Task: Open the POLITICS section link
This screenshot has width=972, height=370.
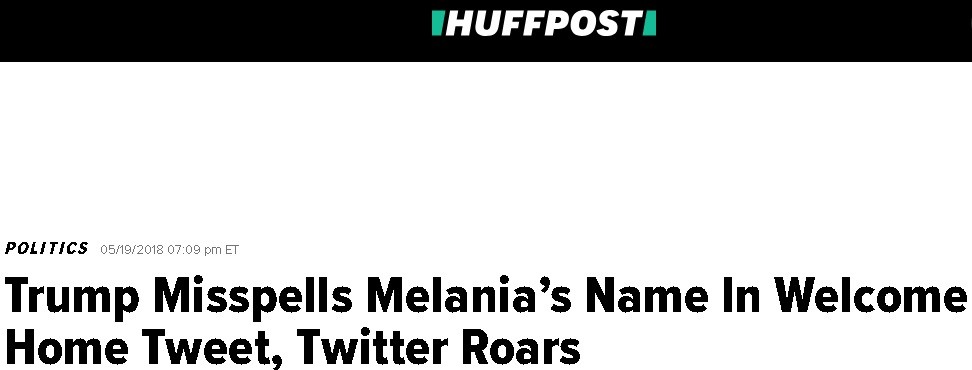Action: (46, 249)
